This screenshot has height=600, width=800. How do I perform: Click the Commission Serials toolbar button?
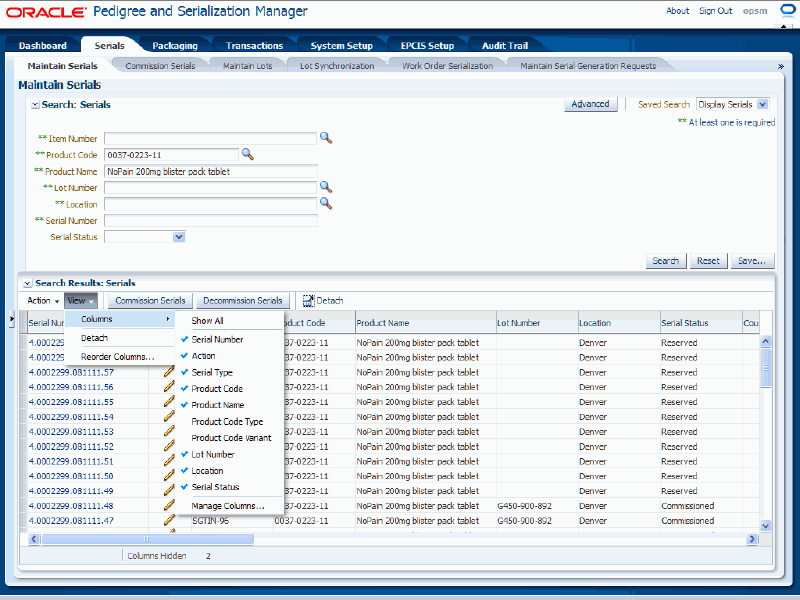pos(151,301)
